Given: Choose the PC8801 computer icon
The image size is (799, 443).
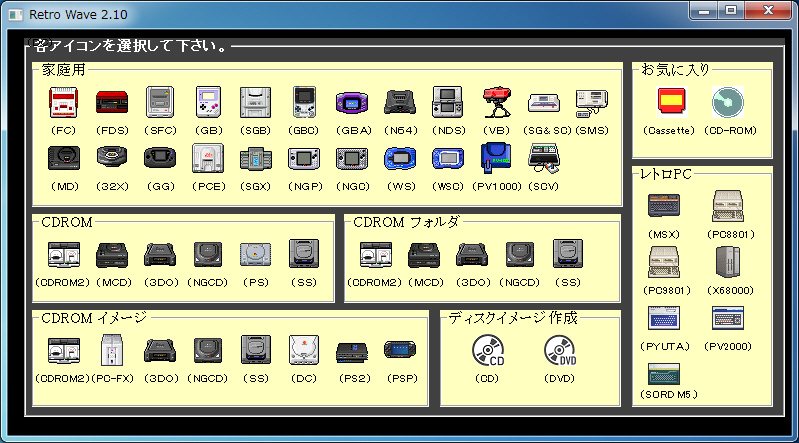Looking at the screenshot, I should 728,206.
